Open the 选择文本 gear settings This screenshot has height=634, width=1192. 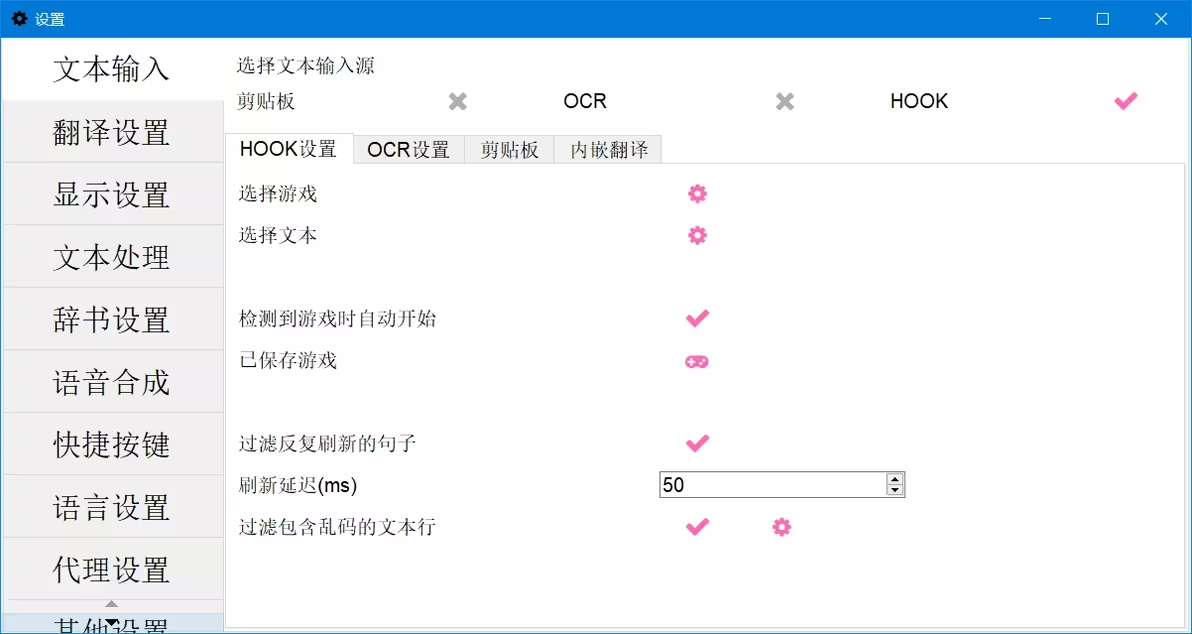coord(697,236)
